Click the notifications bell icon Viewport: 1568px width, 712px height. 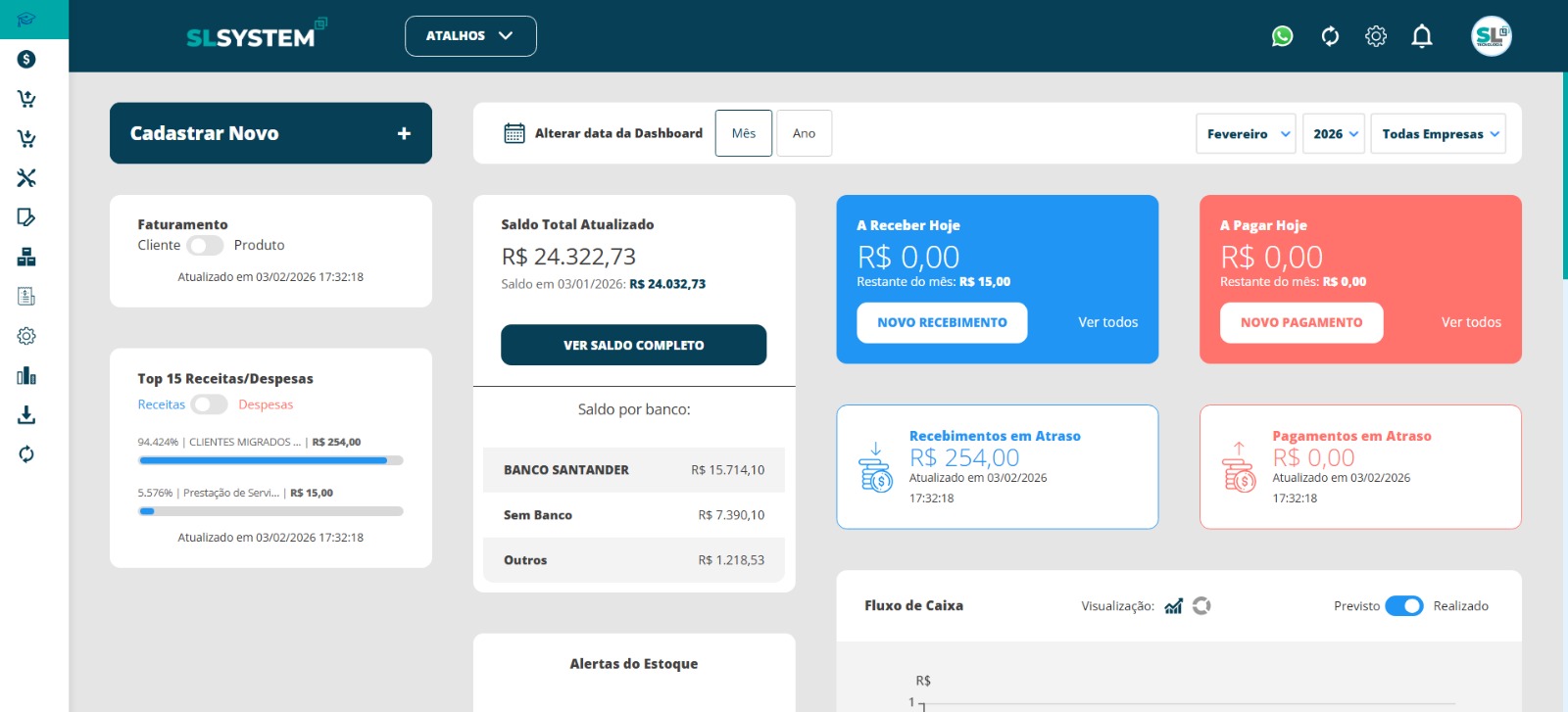tap(1421, 36)
